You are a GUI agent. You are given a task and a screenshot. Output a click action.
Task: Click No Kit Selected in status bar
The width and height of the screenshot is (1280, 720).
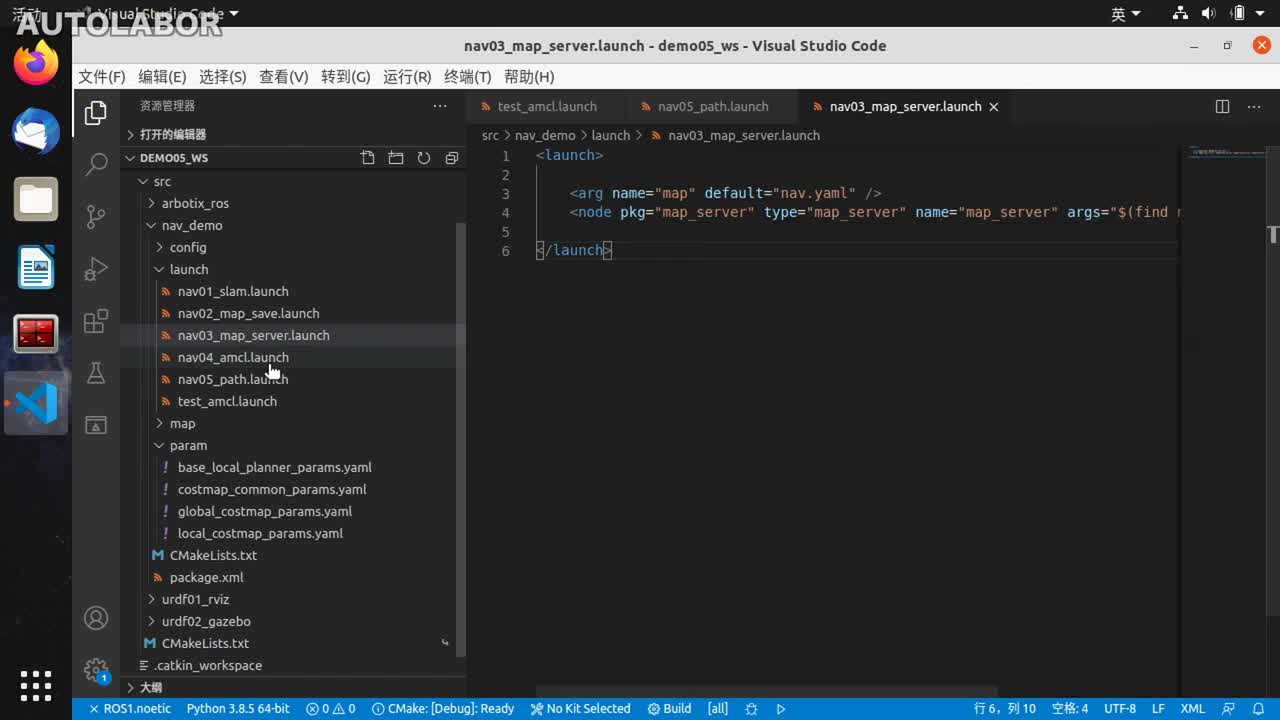(x=581, y=709)
